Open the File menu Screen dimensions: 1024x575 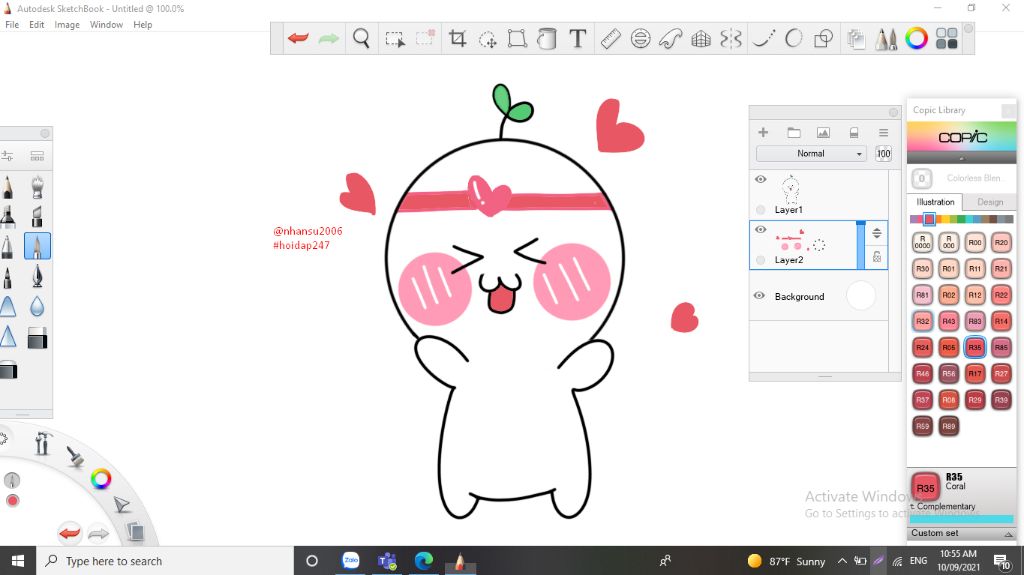[x=12, y=25]
